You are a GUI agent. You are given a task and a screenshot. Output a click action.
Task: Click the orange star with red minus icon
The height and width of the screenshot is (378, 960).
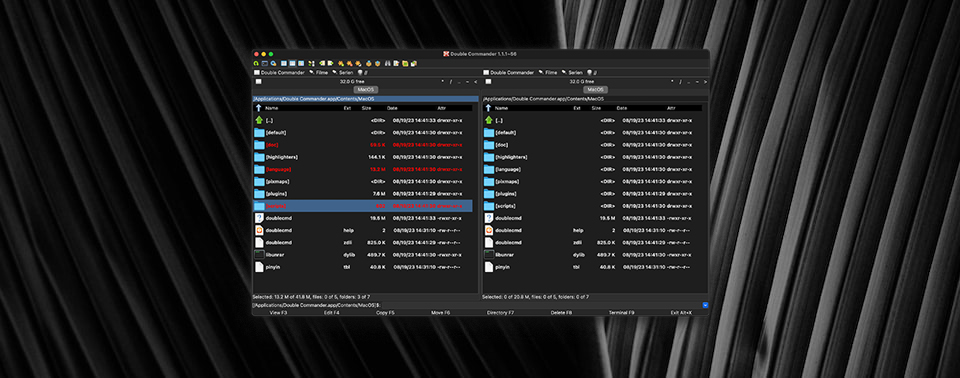350,63
